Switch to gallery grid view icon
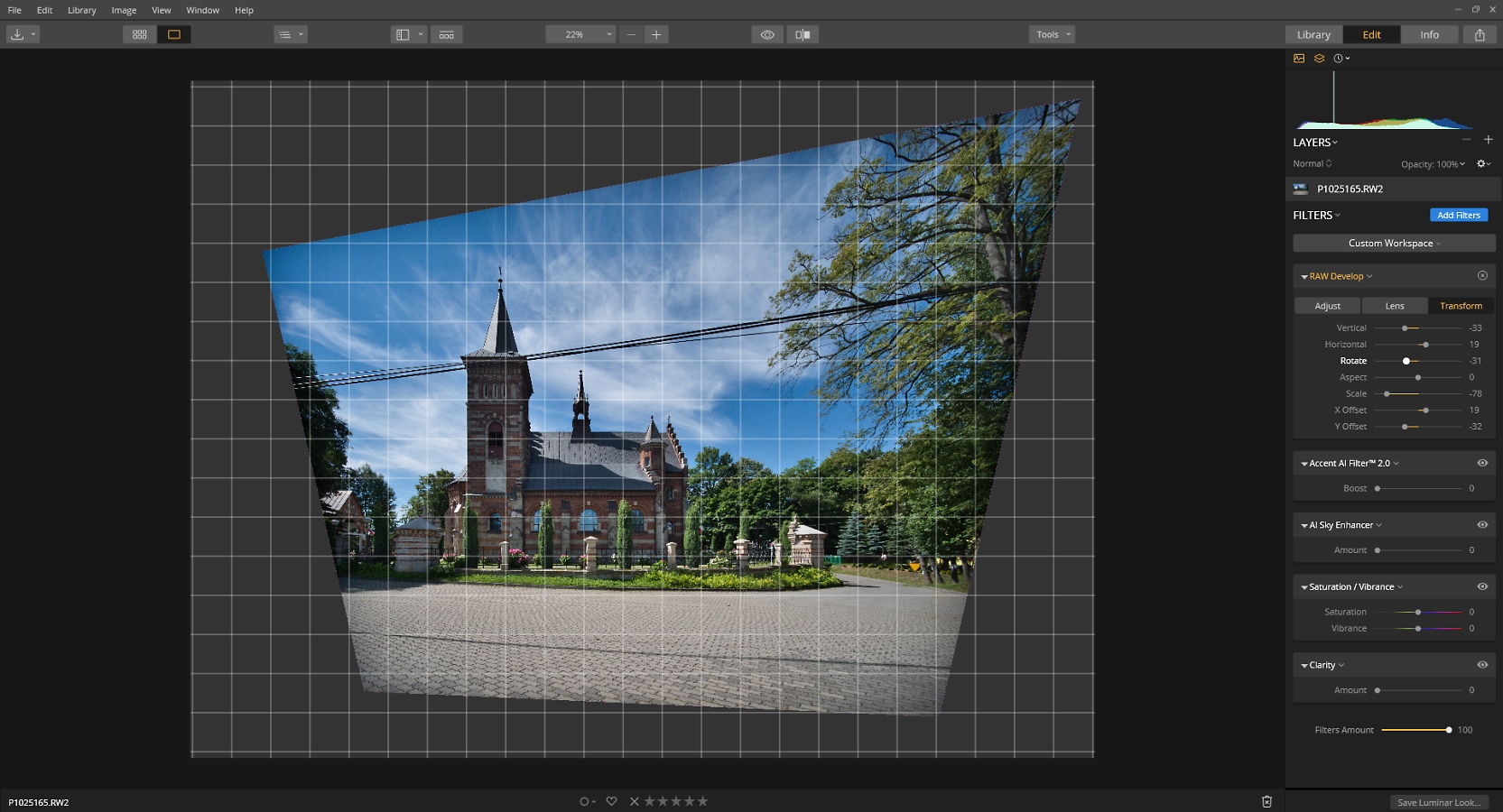The width and height of the screenshot is (1503, 812). click(139, 34)
